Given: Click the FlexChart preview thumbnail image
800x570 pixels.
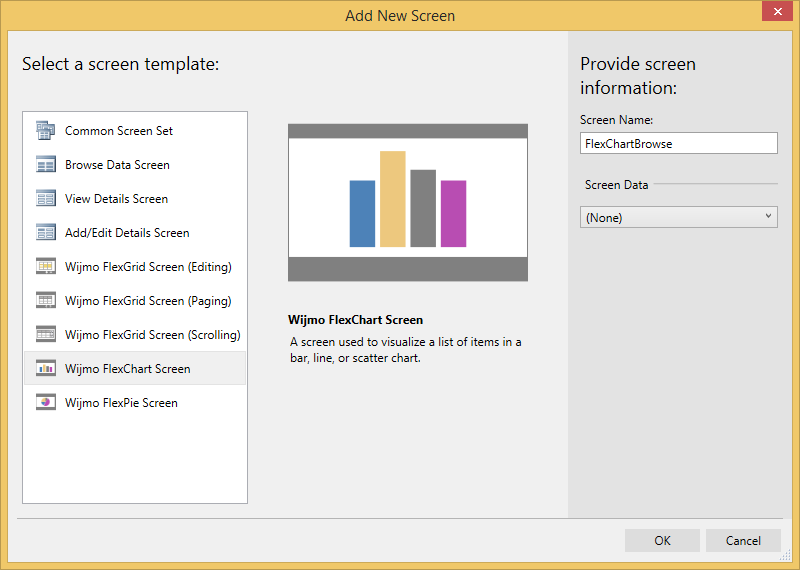Looking at the screenshot, I should (407, 202).
